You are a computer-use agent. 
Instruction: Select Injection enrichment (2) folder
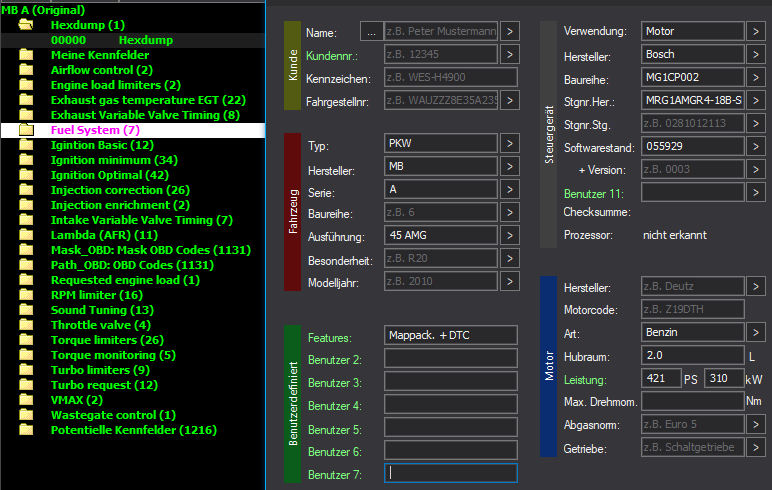pos(120,205)
